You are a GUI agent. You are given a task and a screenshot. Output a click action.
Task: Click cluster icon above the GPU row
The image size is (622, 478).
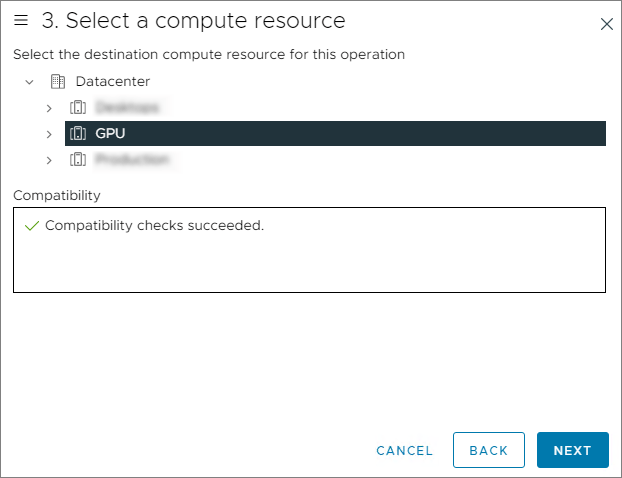coord(78,107)
